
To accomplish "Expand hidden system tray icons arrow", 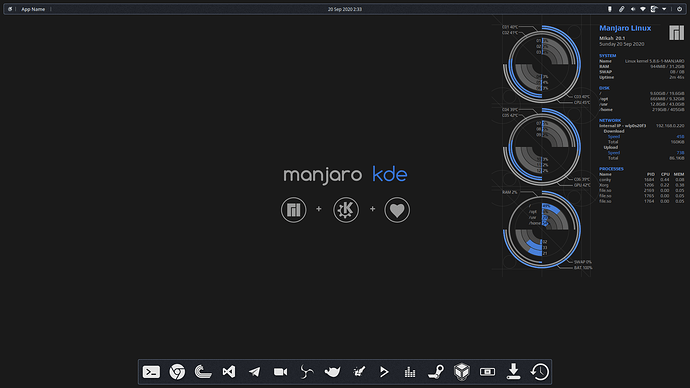I will (x=664, y=9).
